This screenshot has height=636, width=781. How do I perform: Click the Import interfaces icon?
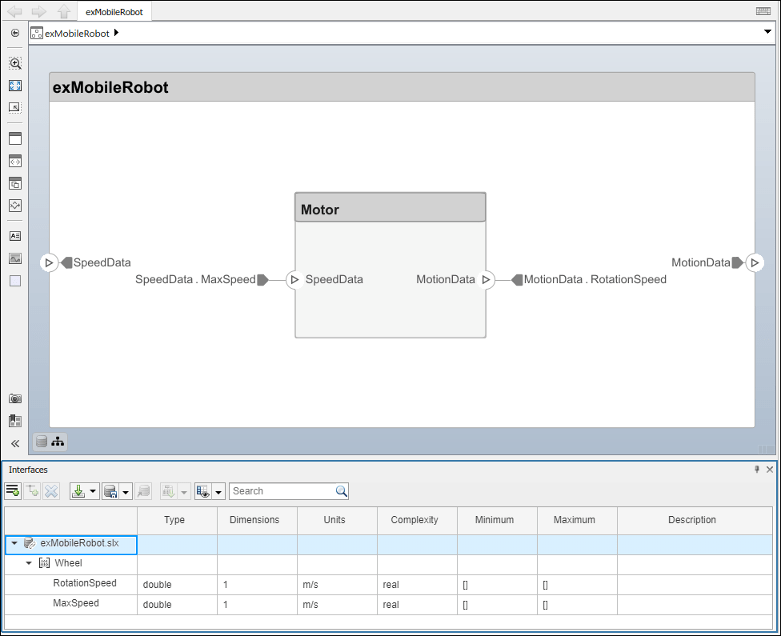pyautogui.click(x=79, y=491)
